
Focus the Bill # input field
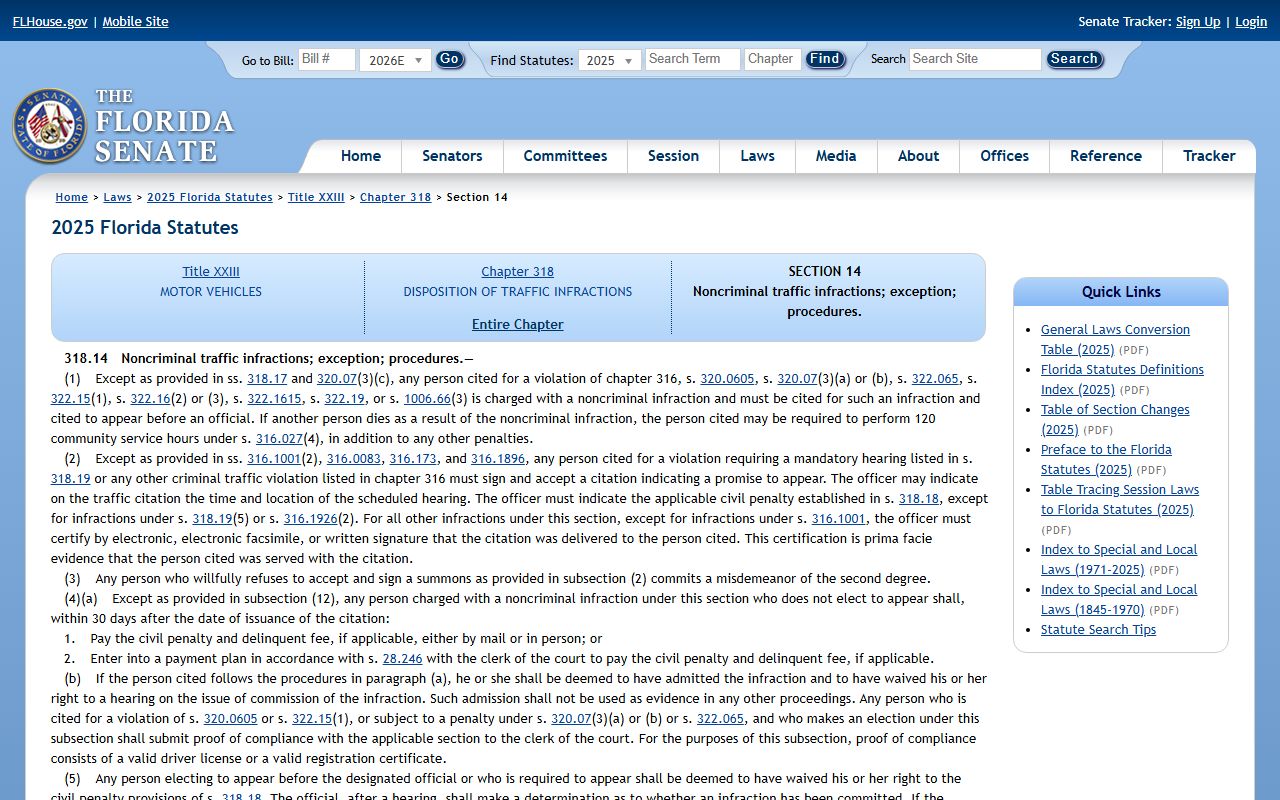(x=327, y=59)
